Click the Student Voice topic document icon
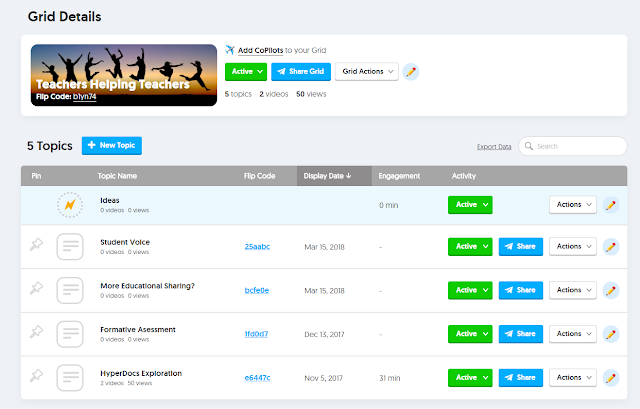 [70, 247]
